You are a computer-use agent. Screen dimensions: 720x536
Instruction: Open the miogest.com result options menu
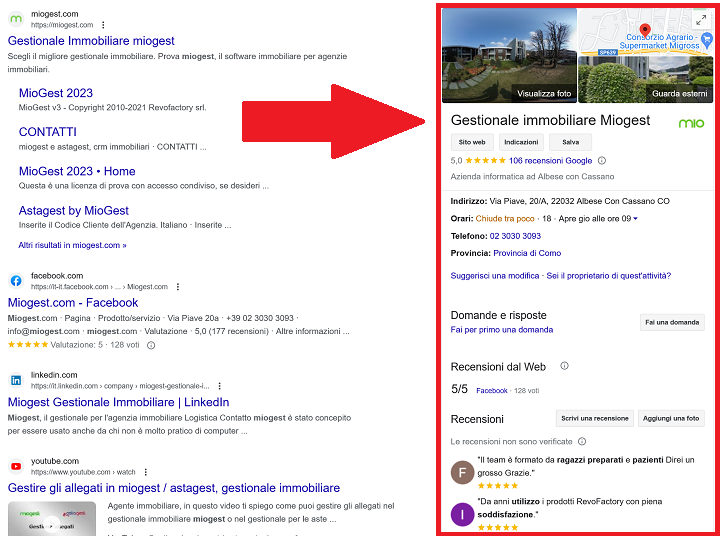pyautogui.click(x=103, y=25)
